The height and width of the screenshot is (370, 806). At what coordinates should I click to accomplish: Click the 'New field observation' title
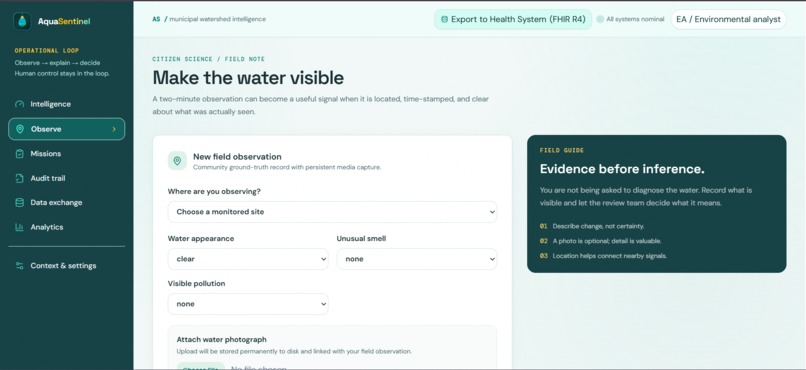coord(237,157)
